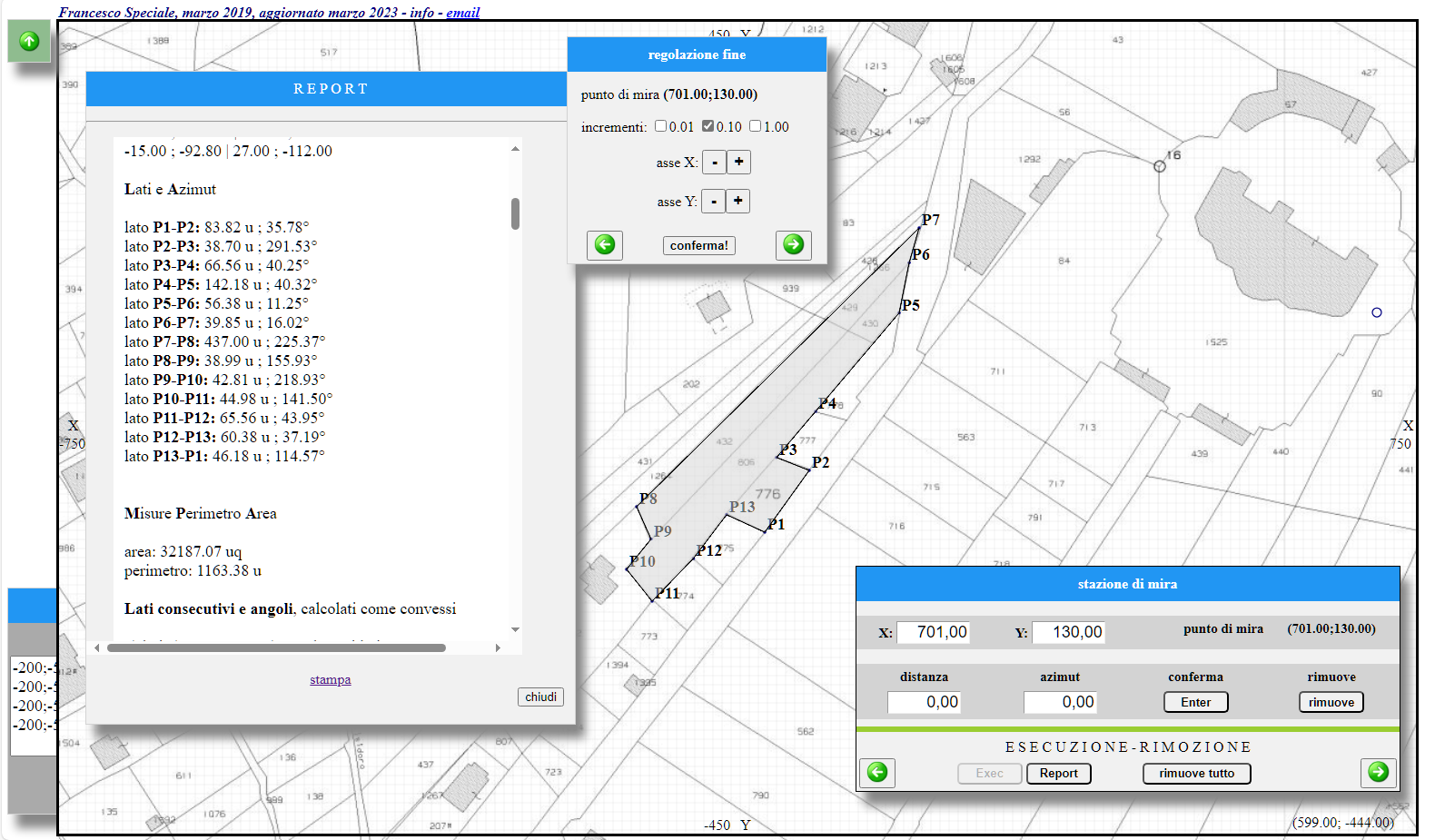
Task: Click point label P1 on the map
Action: point(776,524)
